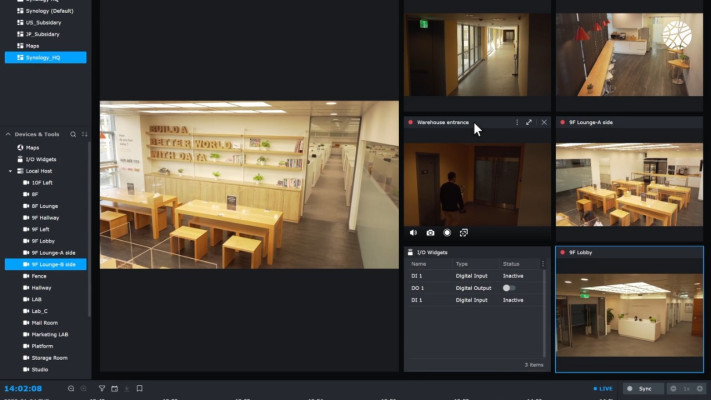Open Maps under Devices & Tools
Viewport: 711px width, 400px height.
point(45,148)
